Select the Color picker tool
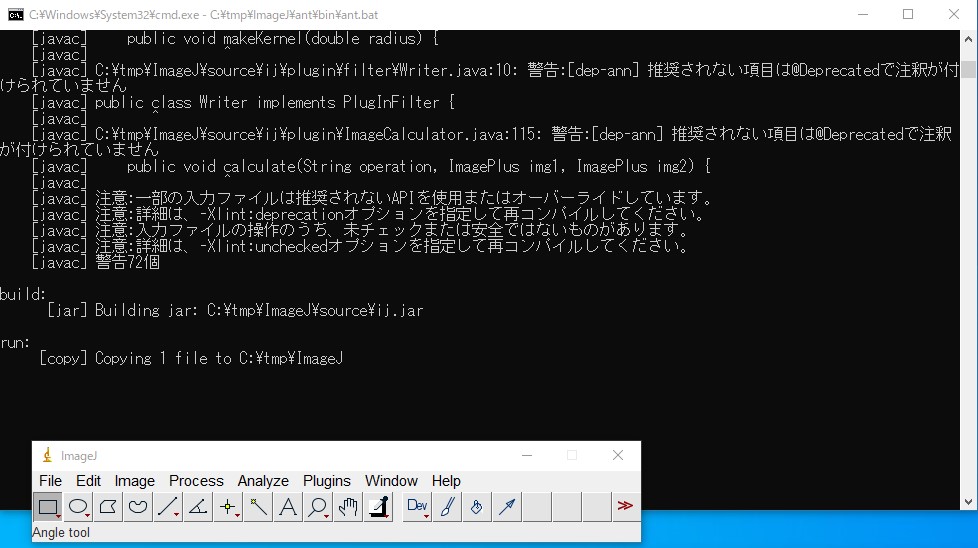 [x=378, y=506]
